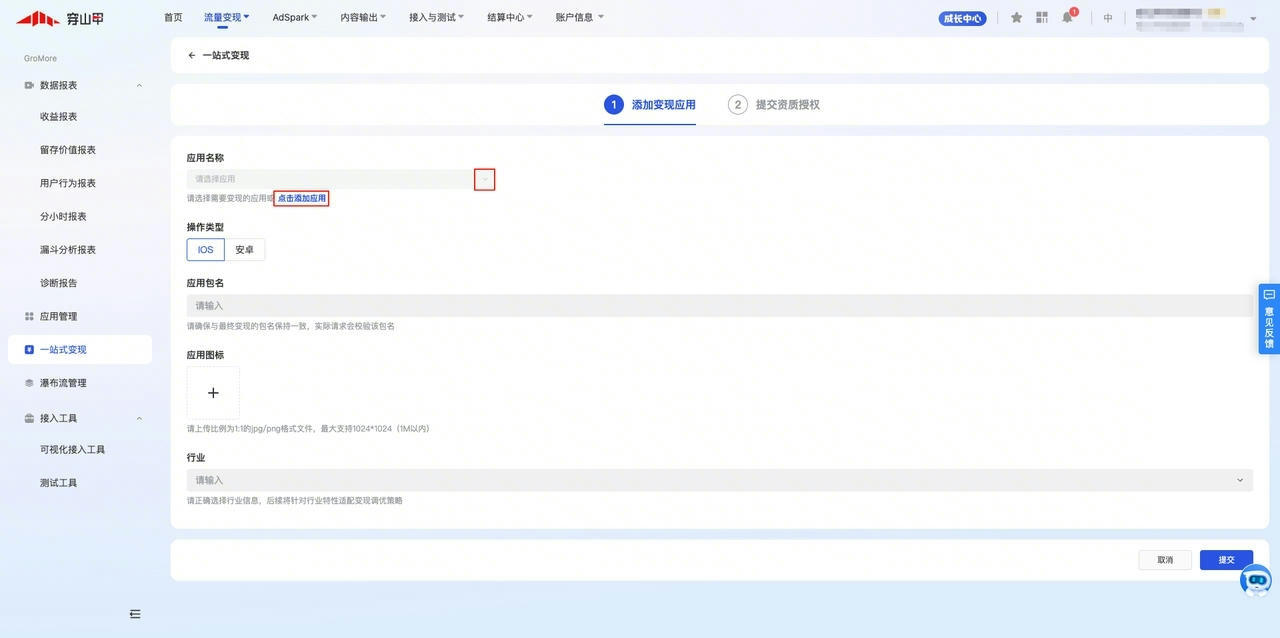Open the 流量变现 top menu

[226, 18]
